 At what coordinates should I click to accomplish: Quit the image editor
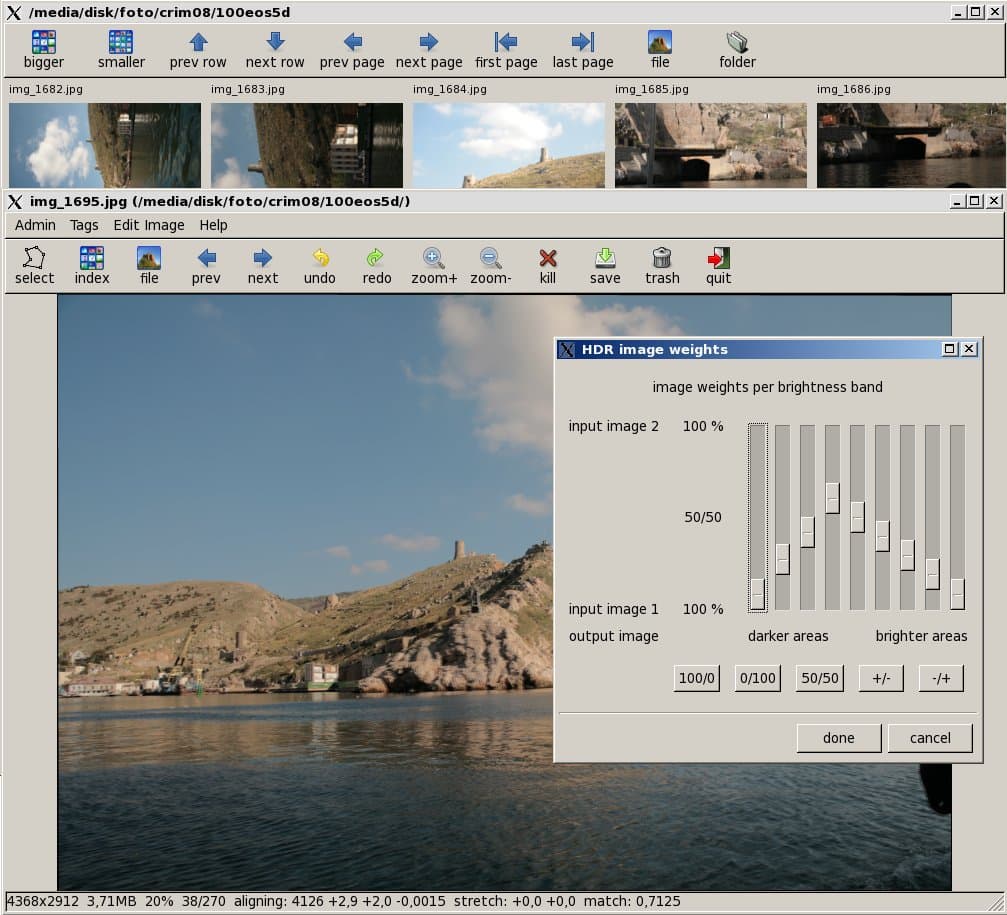coord(718,258)
